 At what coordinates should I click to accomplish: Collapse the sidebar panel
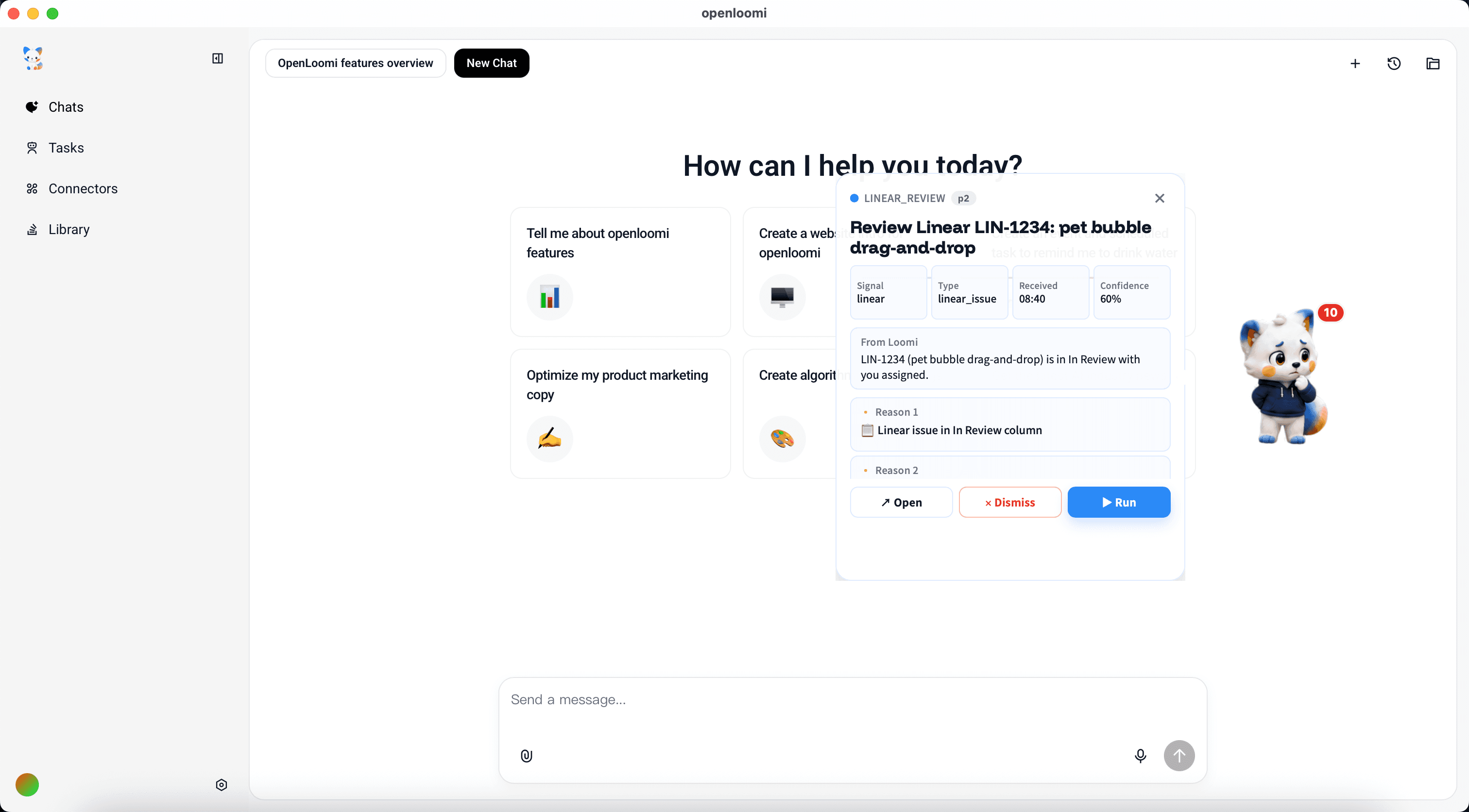pyautogui.click(x=217, y=58)
